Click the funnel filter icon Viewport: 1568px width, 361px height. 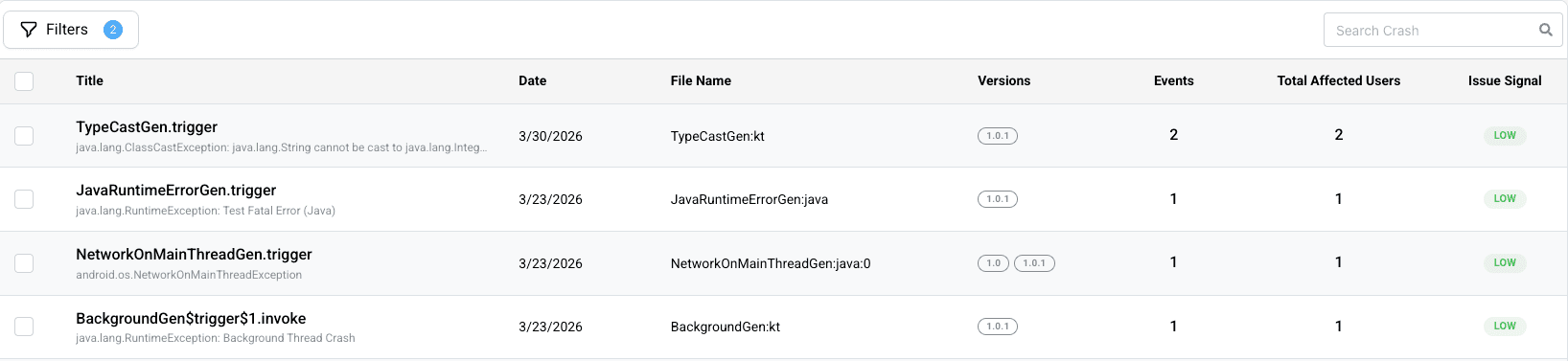coord(29,30)
